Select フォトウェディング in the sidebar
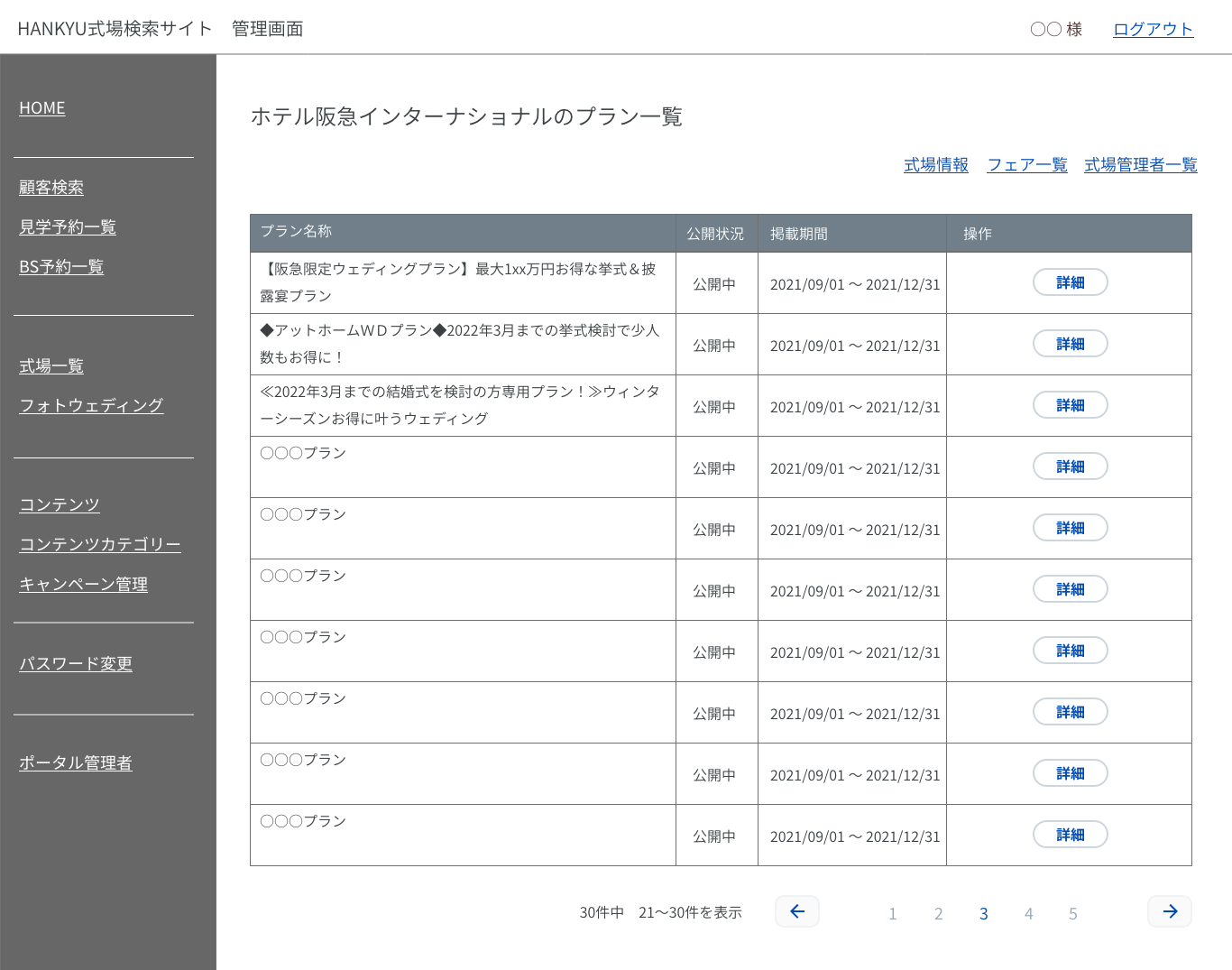The height and width of the screenshot is (970, 1232). pyautogui.click(x=91, y=406)
